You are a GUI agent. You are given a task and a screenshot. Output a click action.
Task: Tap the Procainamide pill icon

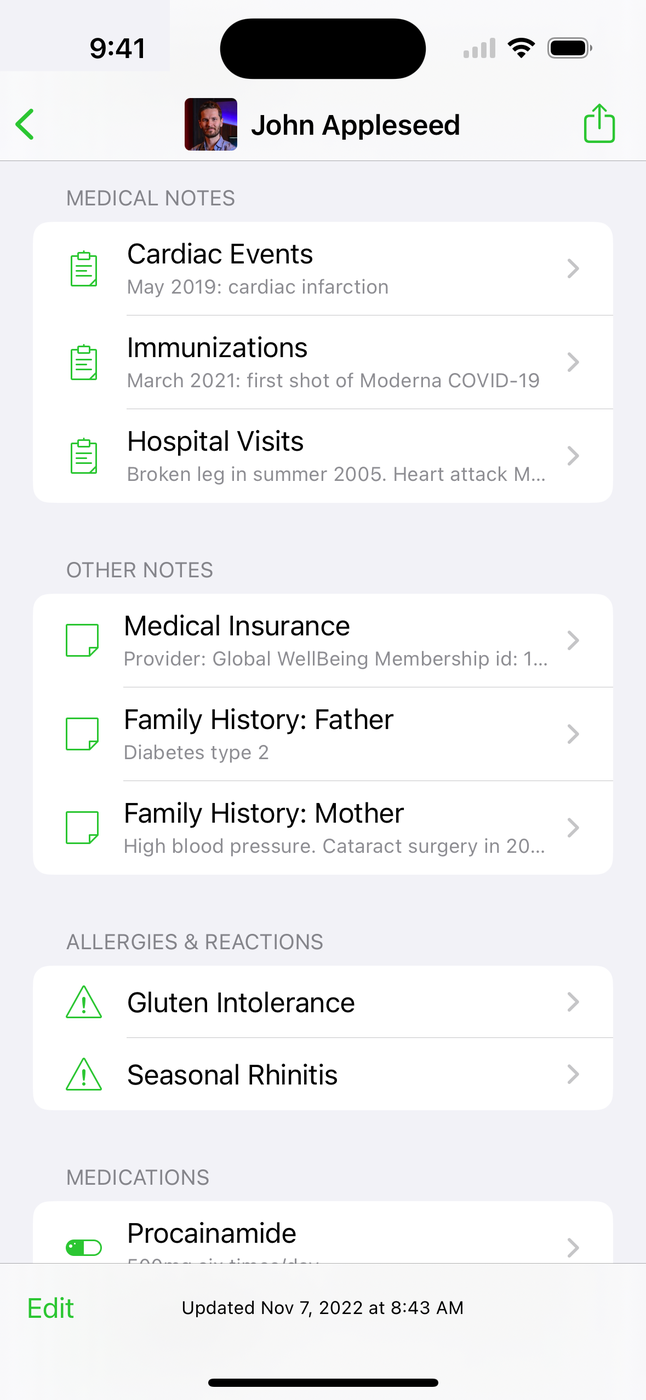coord(84,1247)
